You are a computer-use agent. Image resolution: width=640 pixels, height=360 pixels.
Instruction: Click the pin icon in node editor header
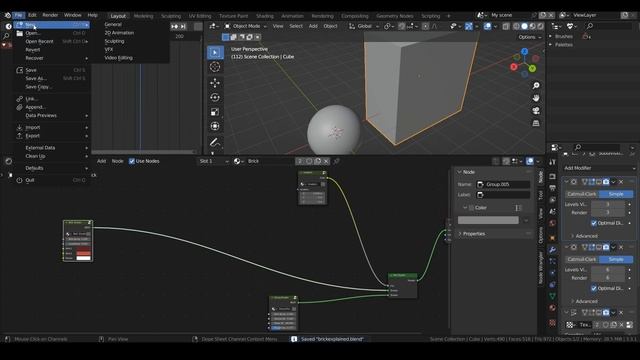tap(336, 161)
